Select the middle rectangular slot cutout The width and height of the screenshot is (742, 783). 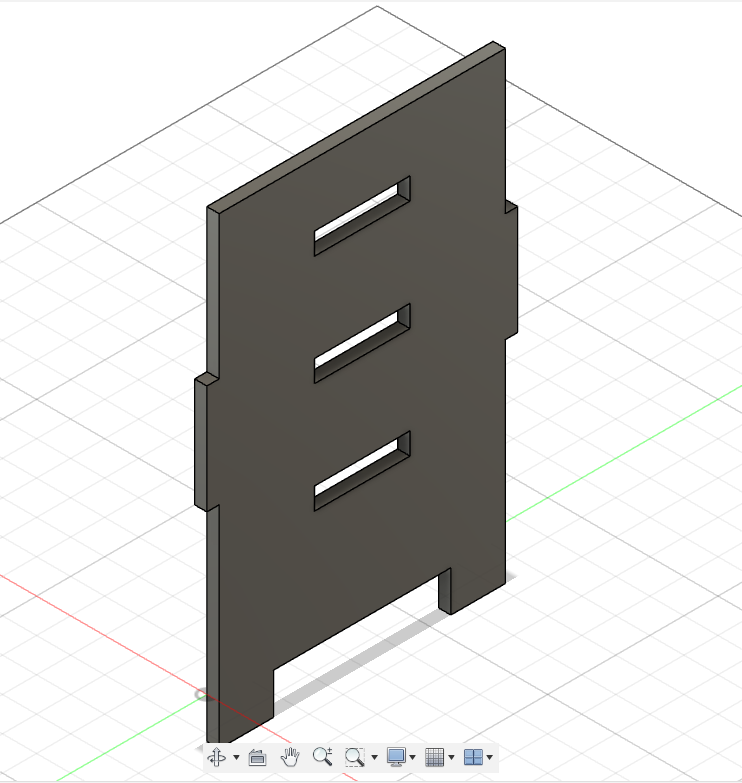click(x=362, y=343)
